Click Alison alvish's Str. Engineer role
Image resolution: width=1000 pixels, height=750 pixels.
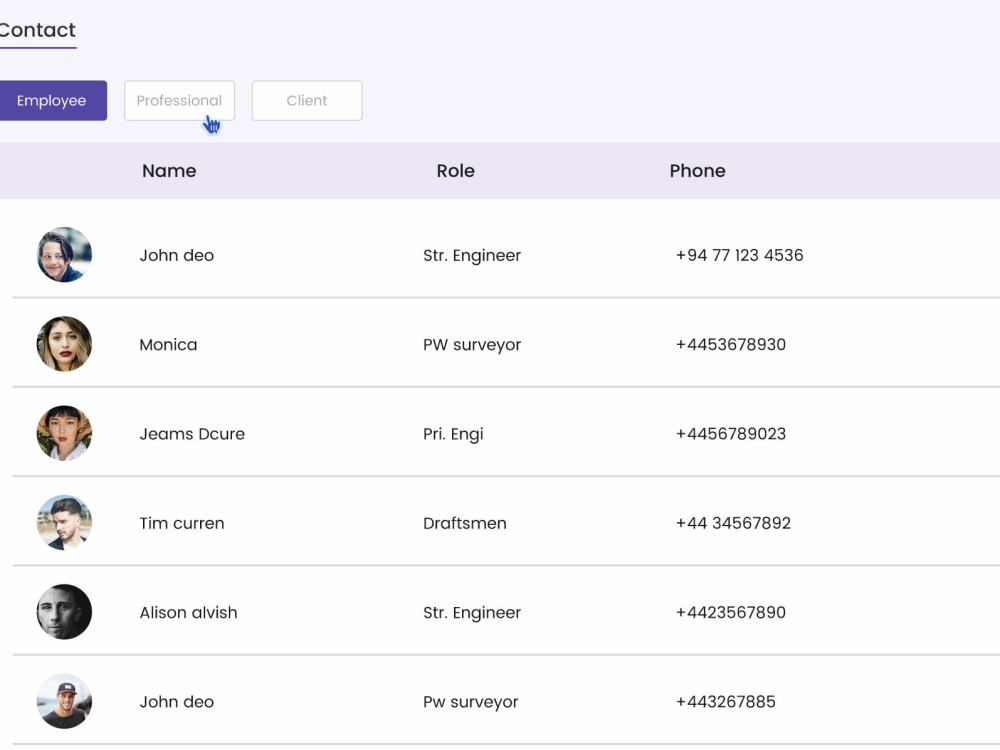pos(472,612)
